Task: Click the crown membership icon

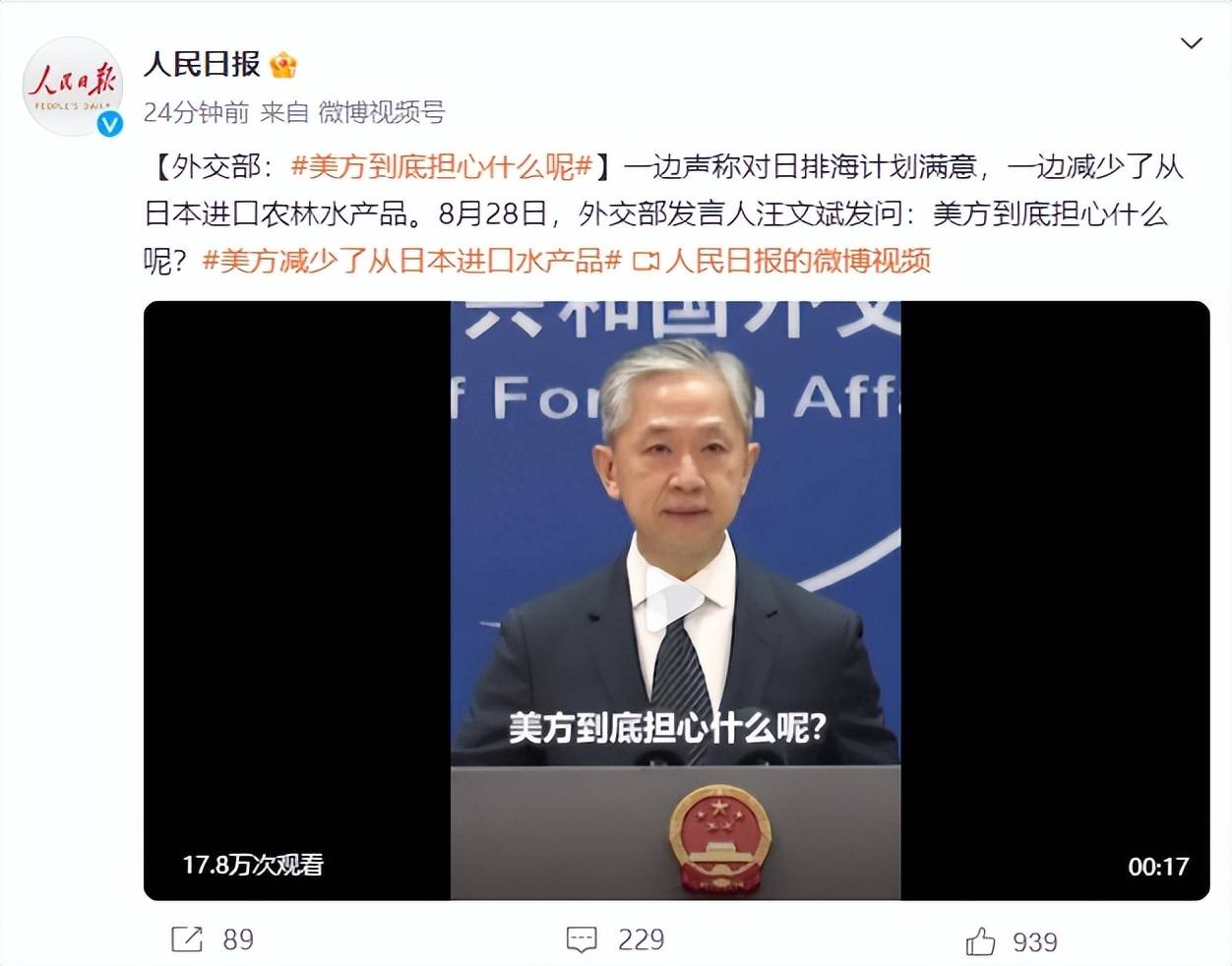Action: click(283, 65)
